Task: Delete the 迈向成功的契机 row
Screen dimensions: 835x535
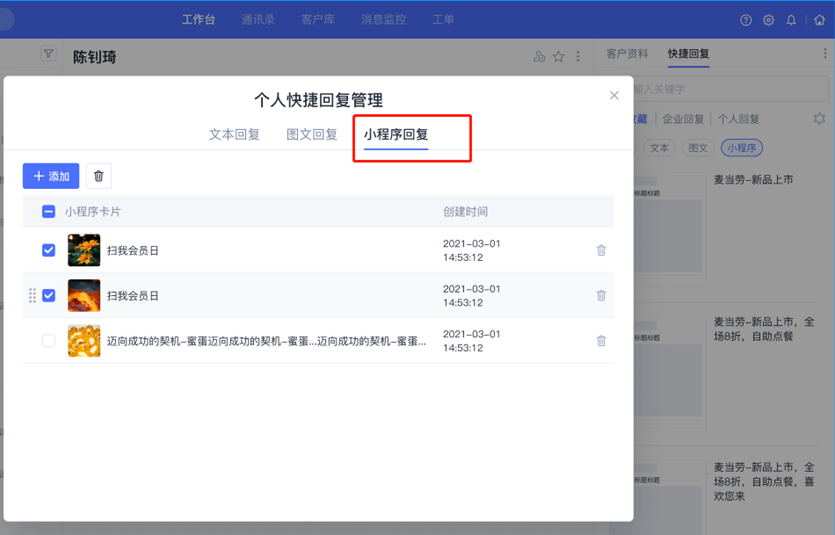Action: 601,341
